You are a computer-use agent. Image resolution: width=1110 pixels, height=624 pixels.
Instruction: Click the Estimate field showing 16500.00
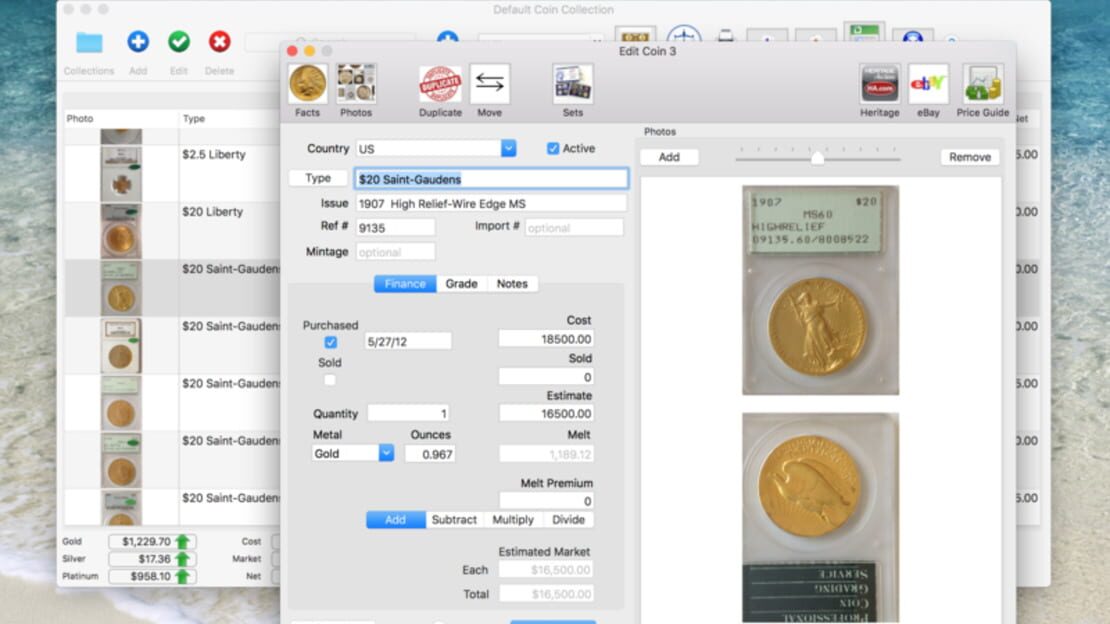[x=546, y=414]
